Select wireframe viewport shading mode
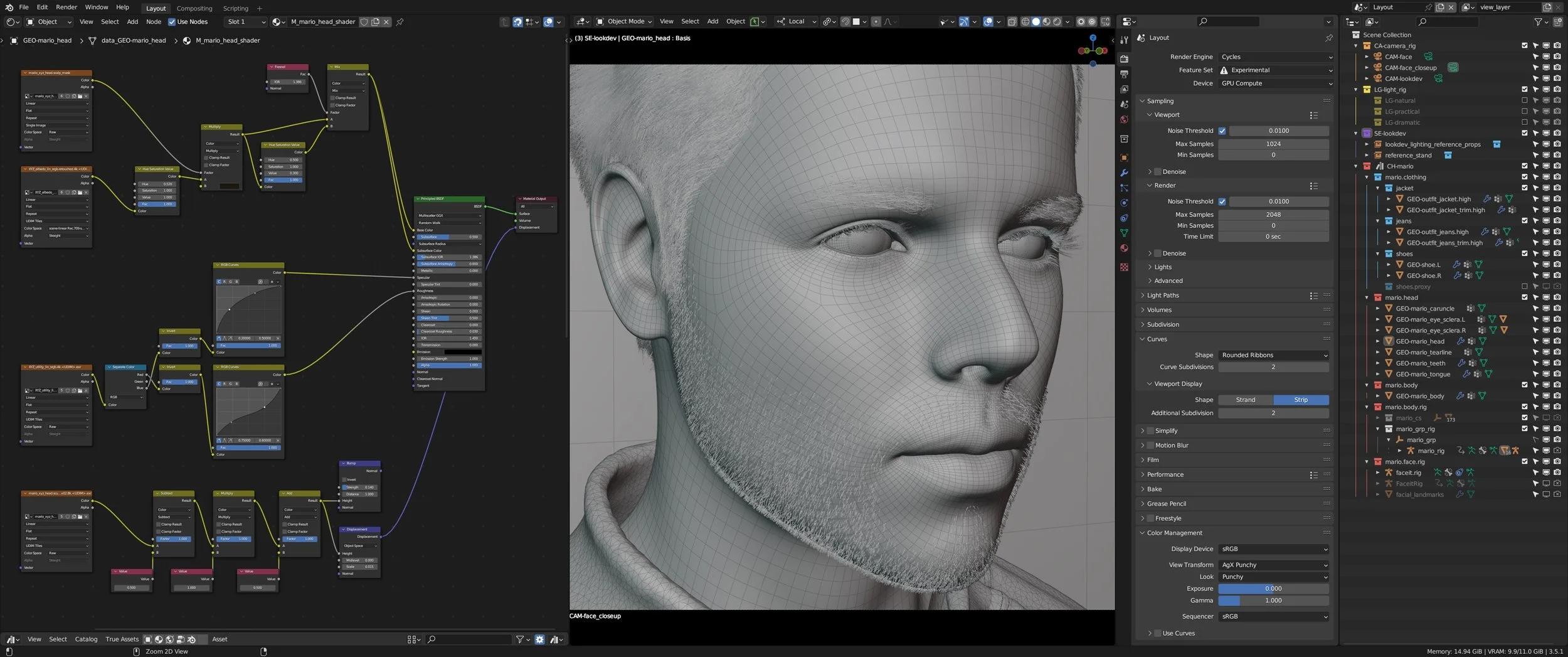The height and width of the screenshot is (657, 1568). (1025, 21)
